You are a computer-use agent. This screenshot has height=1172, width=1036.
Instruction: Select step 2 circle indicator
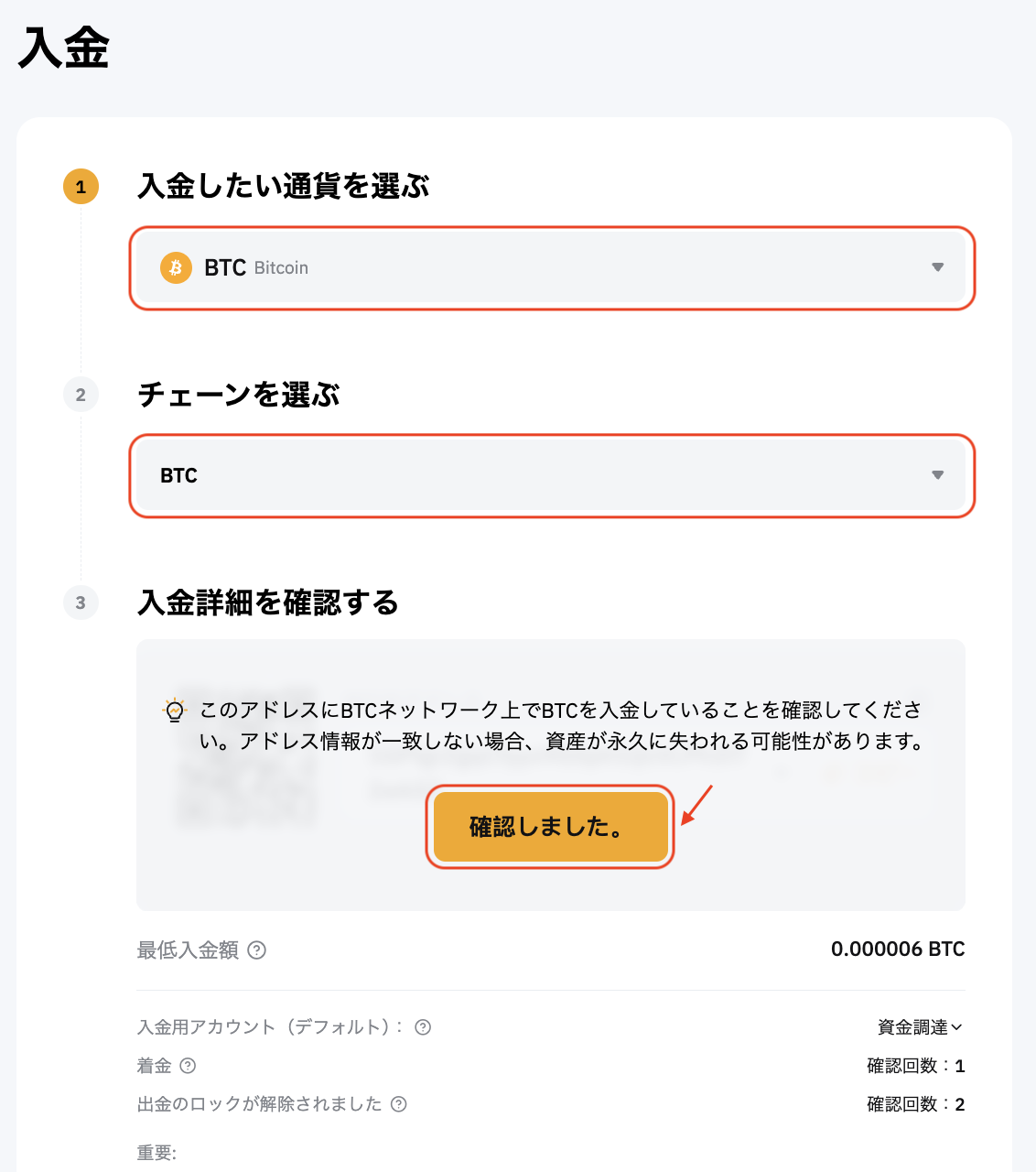tap(81, 395)
